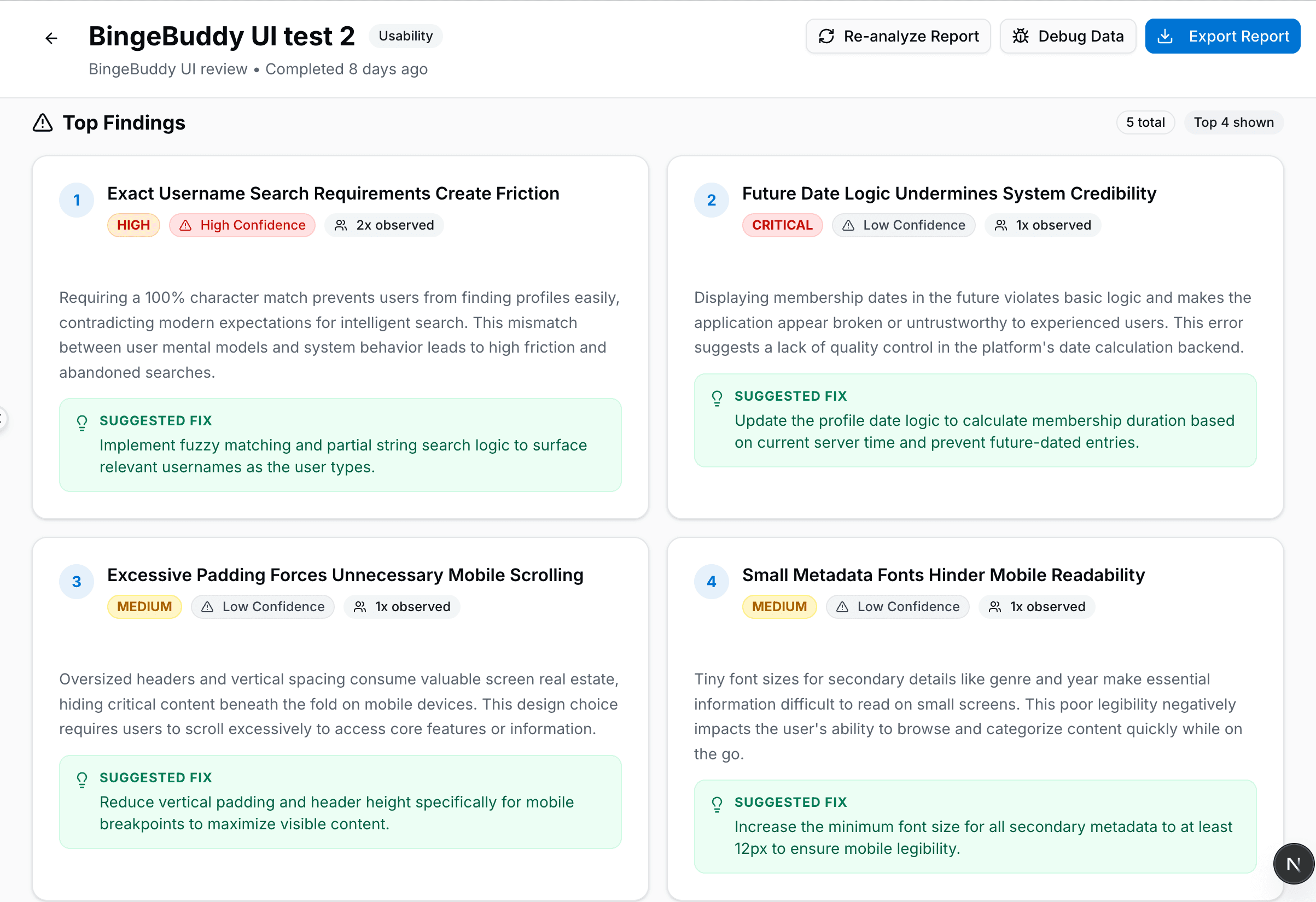Viewport: 1316px width, 902px height.
Task: Open the partially hidden left edge handle
Action: point(2,419)
